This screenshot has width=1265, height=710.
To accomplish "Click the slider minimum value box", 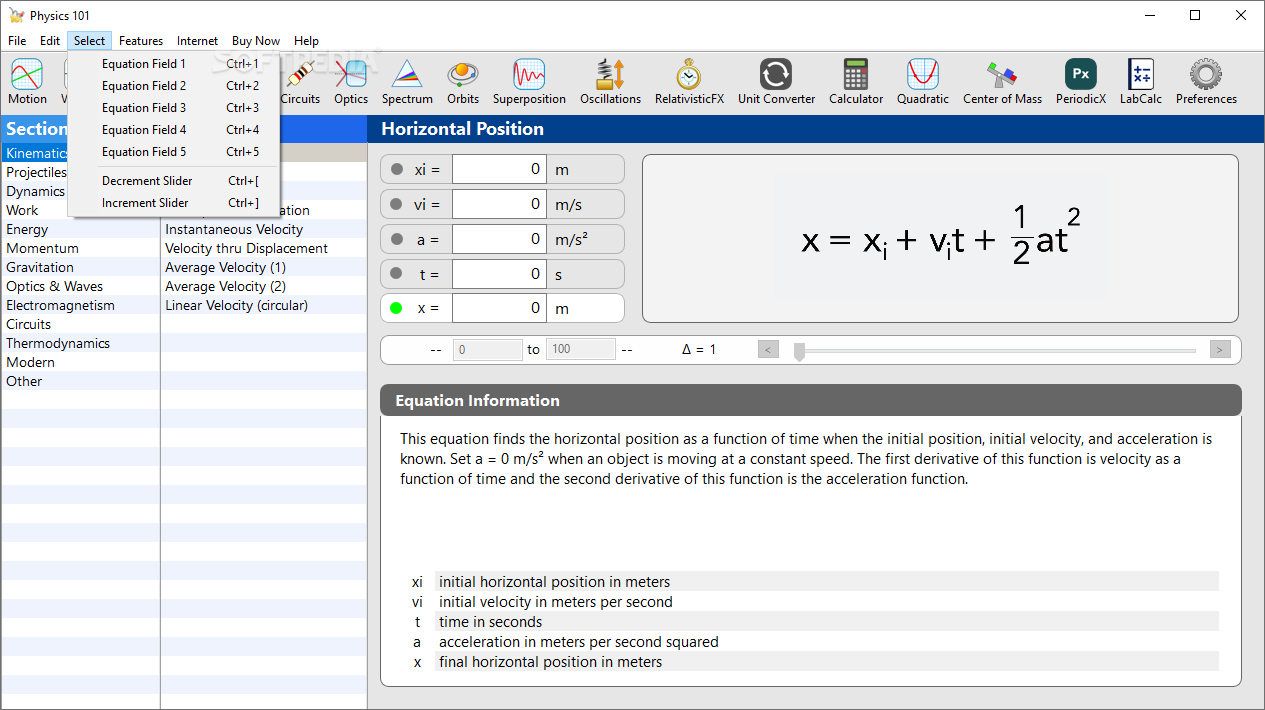I will coord(488,349).
